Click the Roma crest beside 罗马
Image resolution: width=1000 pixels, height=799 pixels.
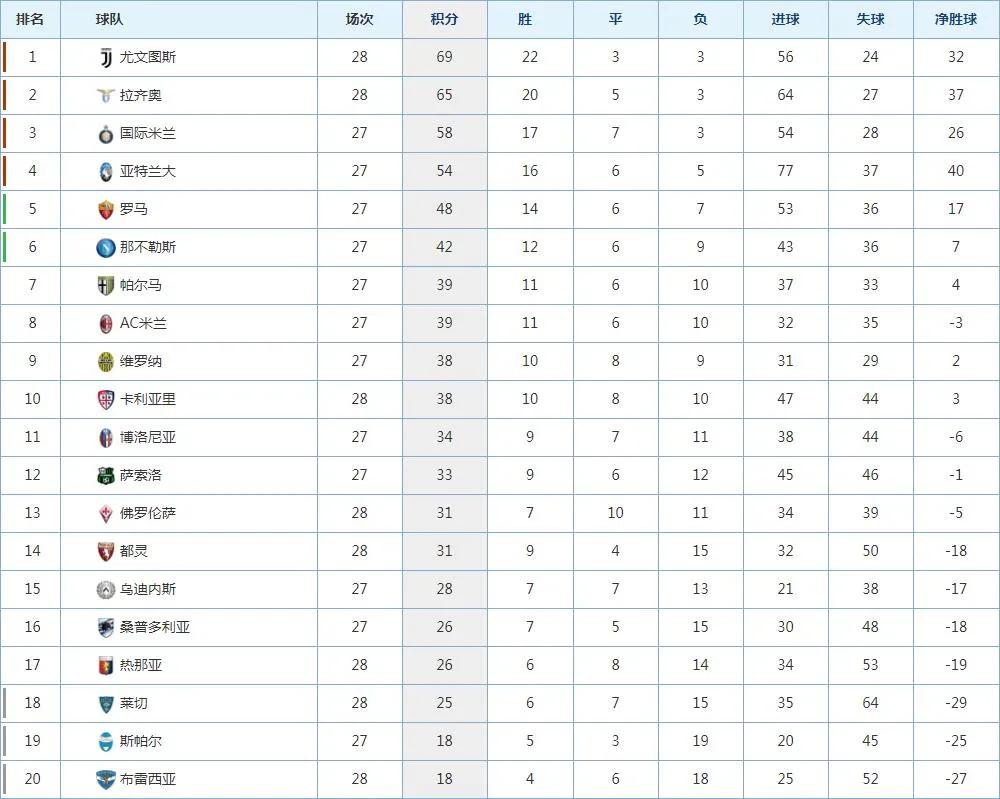105,209
